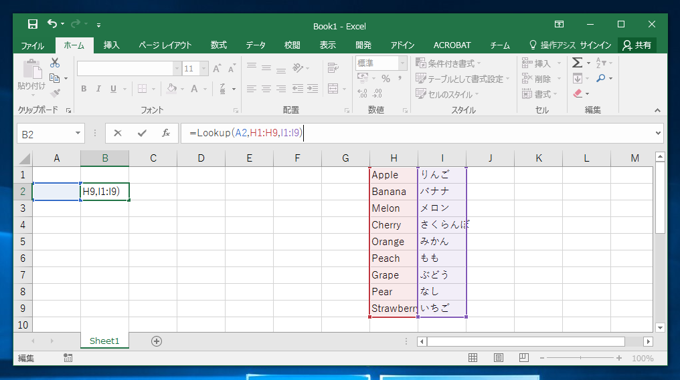The height and width of the screenshot is (380, 680).
Task: Open the font name dropdown
Action: pos(177,69)
